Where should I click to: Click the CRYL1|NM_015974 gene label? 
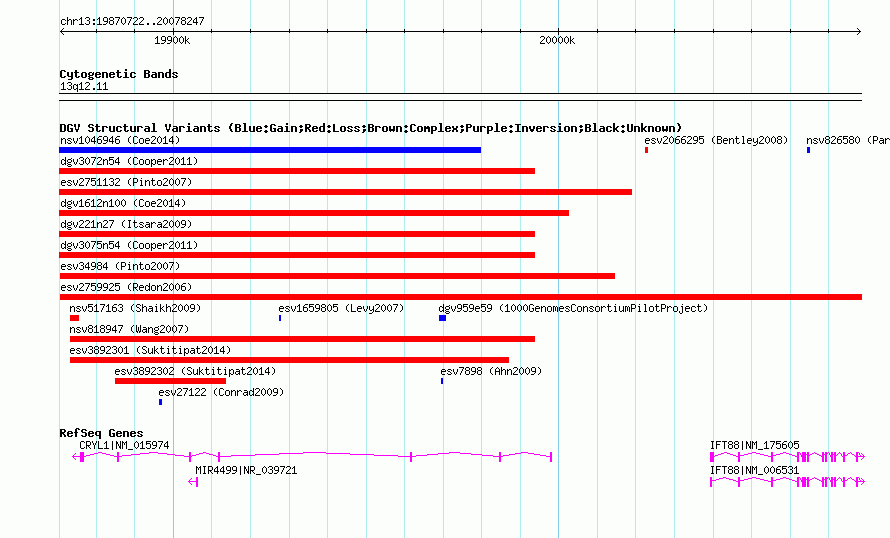(124, 445)
